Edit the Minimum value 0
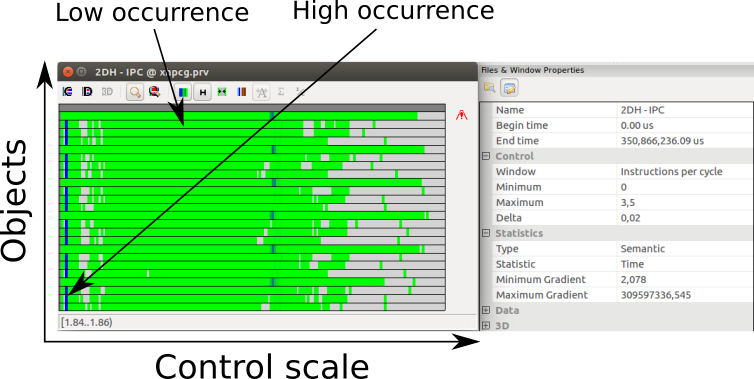Image resolution: width=754 pixels, height=379 pixels. pyautogui.click(x=684, y=187)
